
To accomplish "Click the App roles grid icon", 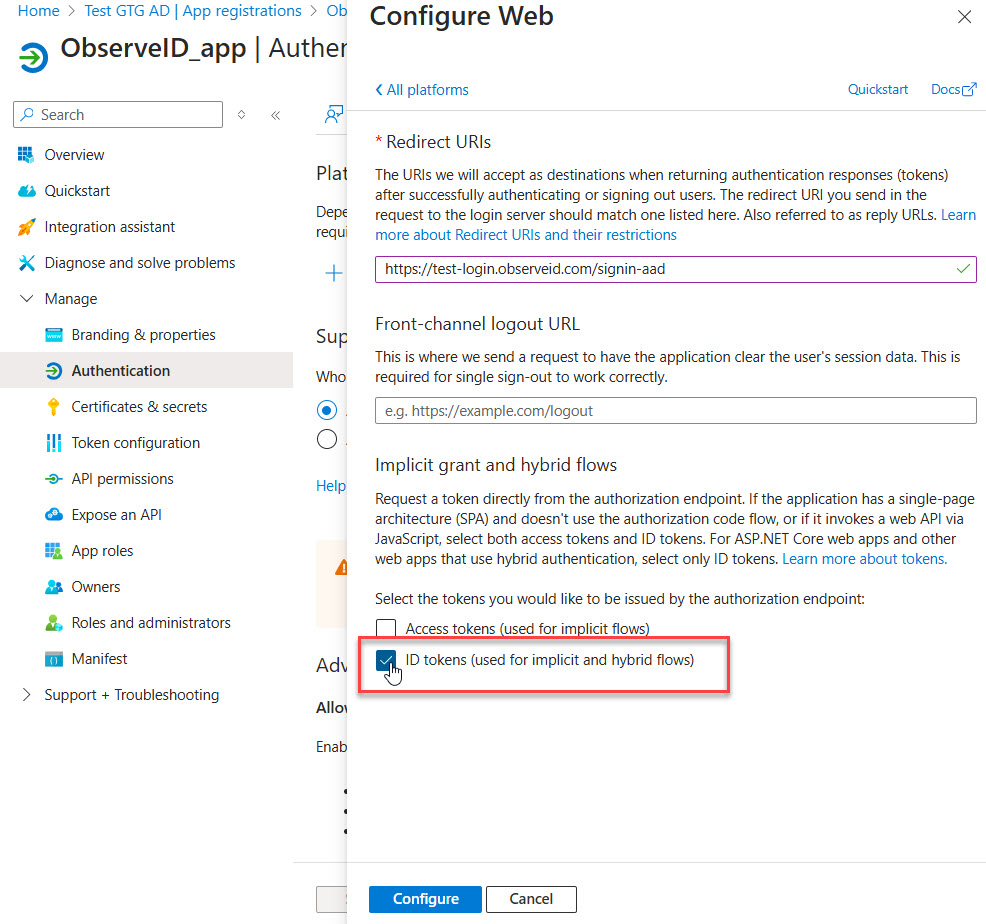I will click(53, 551).
